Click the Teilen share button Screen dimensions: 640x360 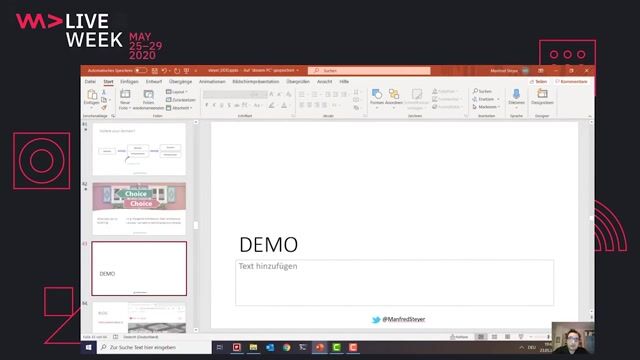pos(538,82)
